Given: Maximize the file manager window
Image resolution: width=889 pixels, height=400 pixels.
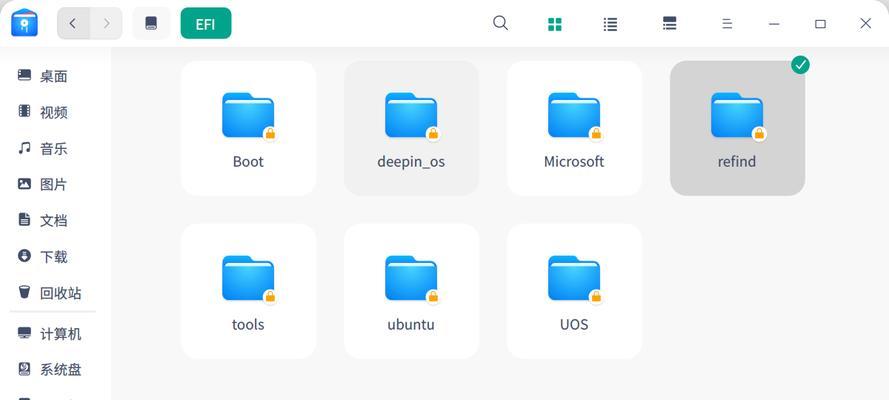Looking at the screenshot, I should [820, 24].
